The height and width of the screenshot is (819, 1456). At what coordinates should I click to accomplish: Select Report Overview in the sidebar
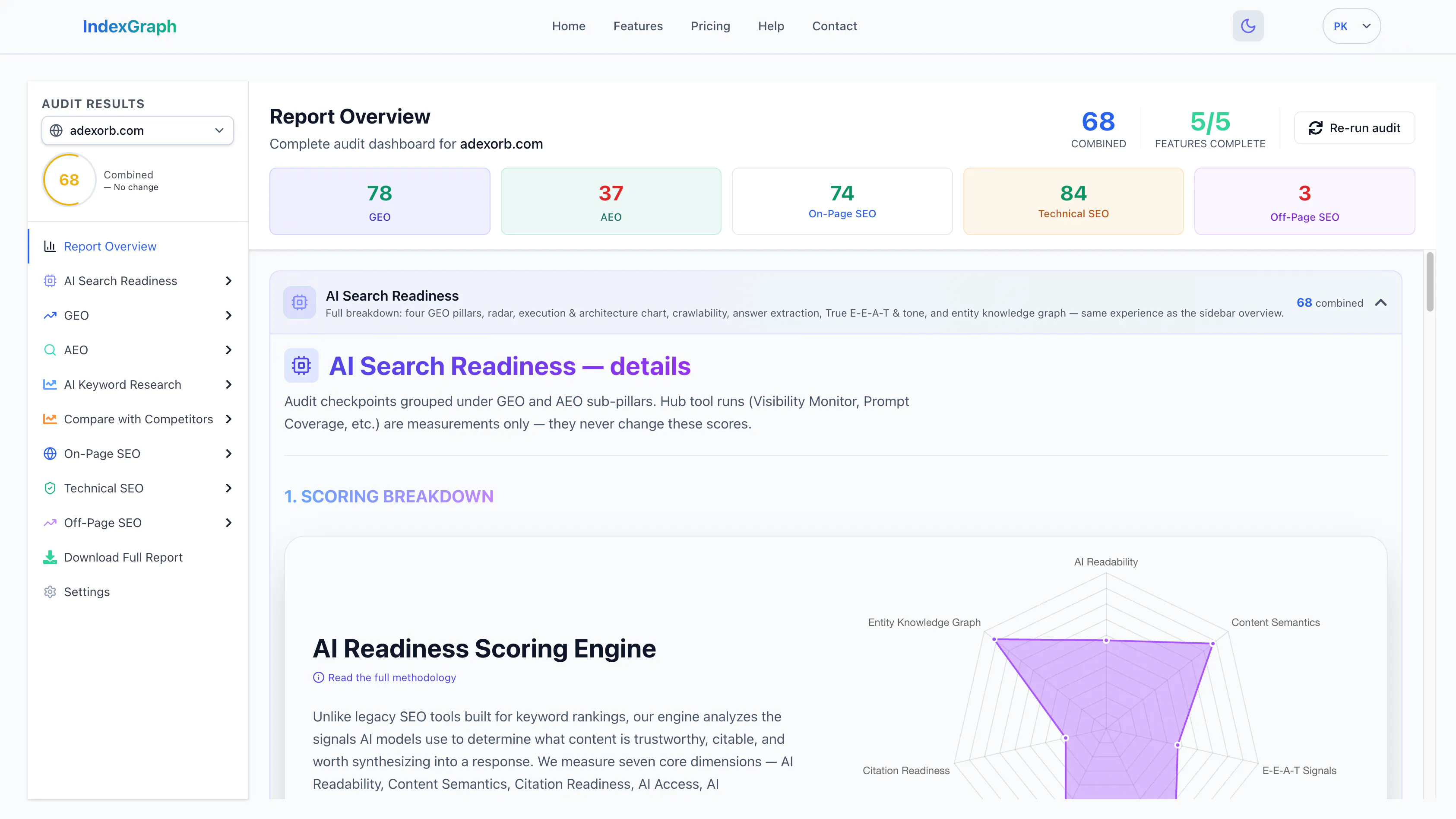(x=138, y=247)
